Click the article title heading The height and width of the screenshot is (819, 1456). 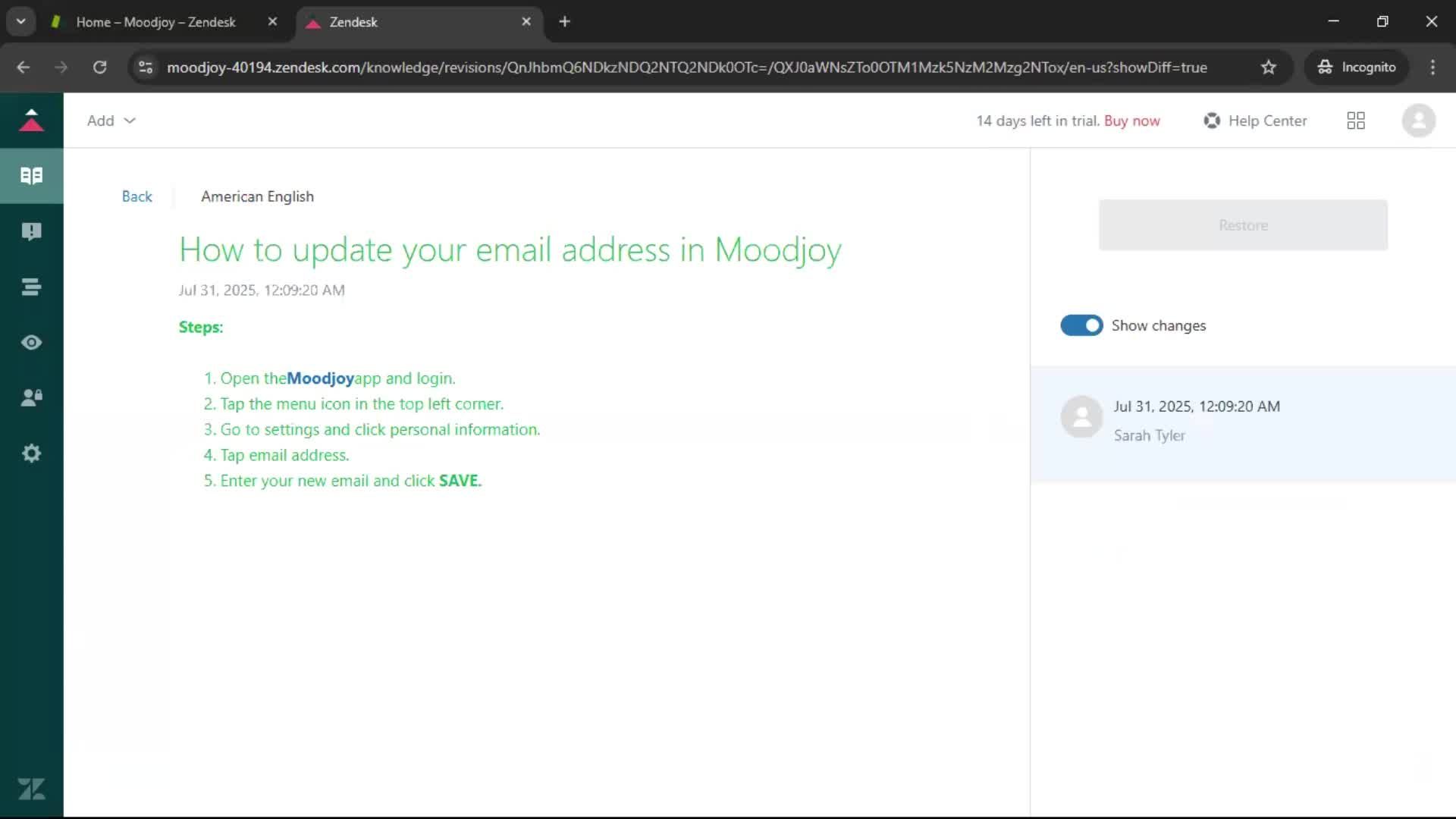pos(510,249)
